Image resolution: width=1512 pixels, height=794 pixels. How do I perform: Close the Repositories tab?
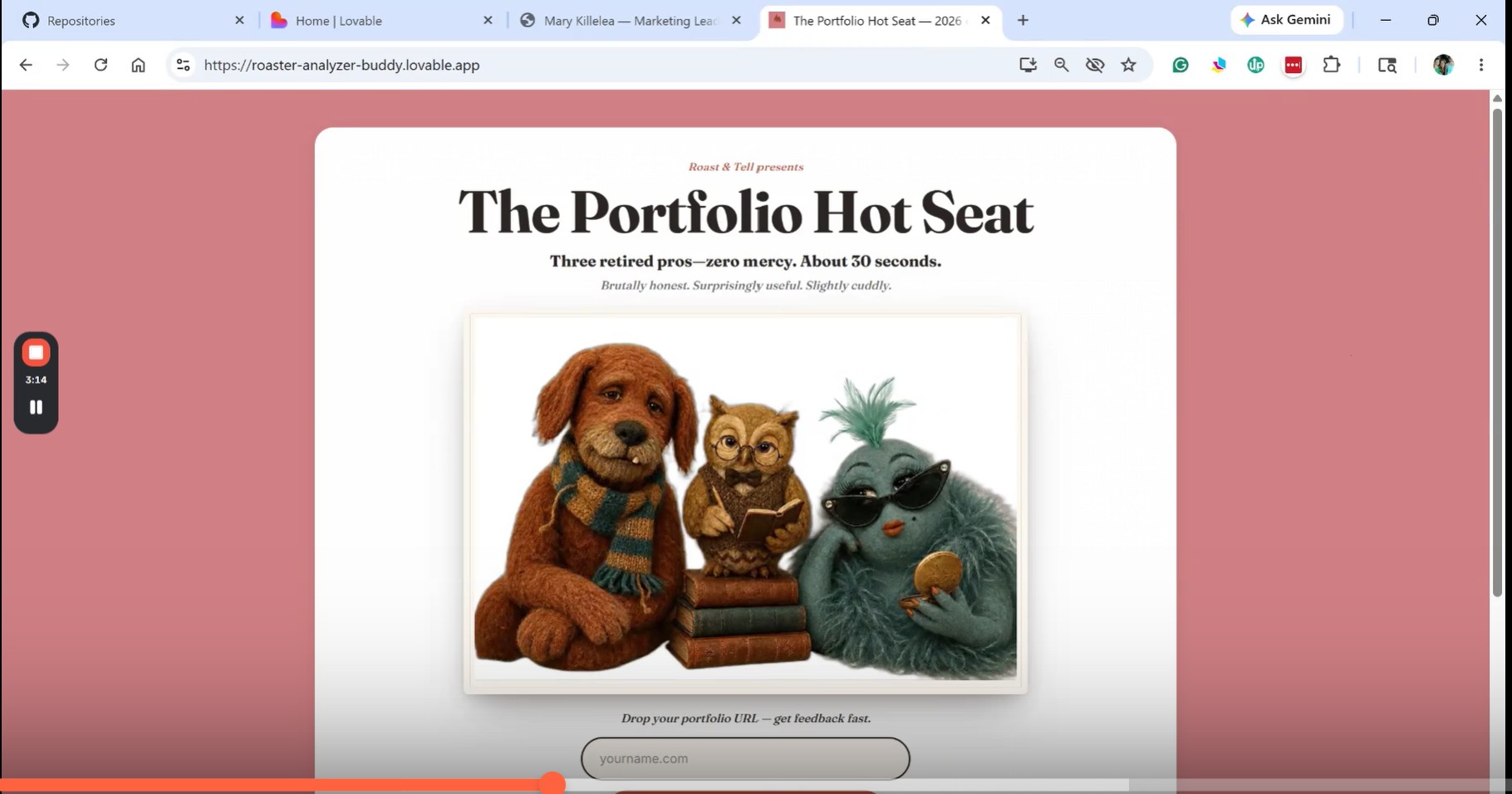click(239, 21)
